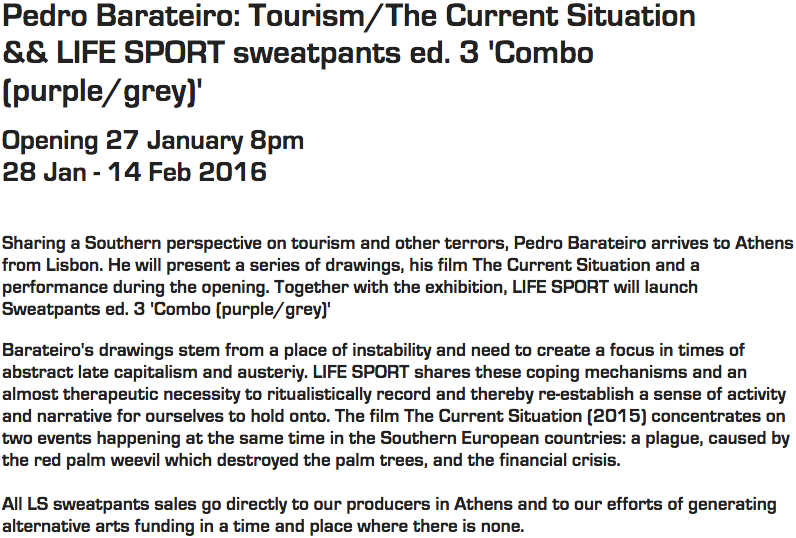The width and height of the screenshot is (796, 538).
Task: Click the "28 Jan - 14 Feb 2016" dates
Action: coord(135,172)
